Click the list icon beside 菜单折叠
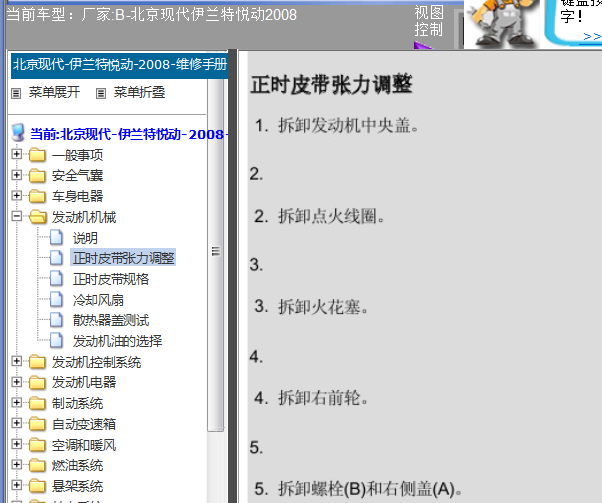 pyautogui.click(x=101, y=93)
